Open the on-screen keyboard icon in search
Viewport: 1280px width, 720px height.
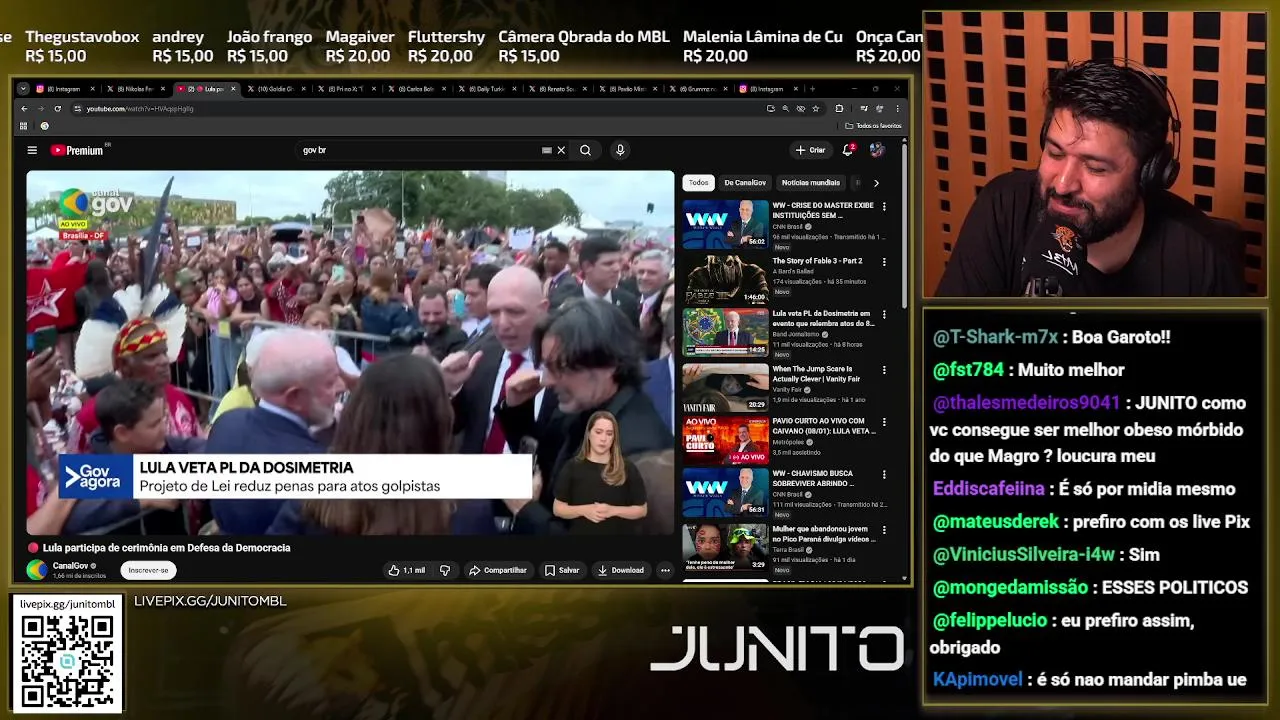546,150
